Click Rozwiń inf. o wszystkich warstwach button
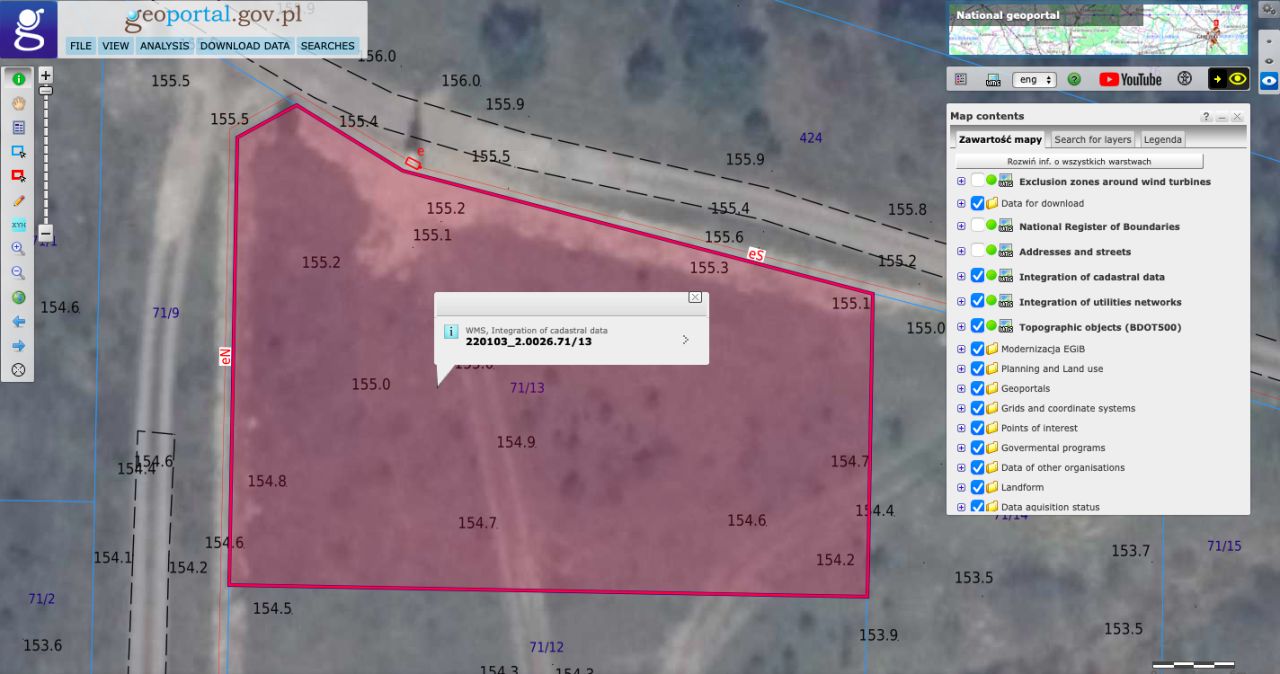This screenshot has height=674, width=1280. click(1078, 161)
